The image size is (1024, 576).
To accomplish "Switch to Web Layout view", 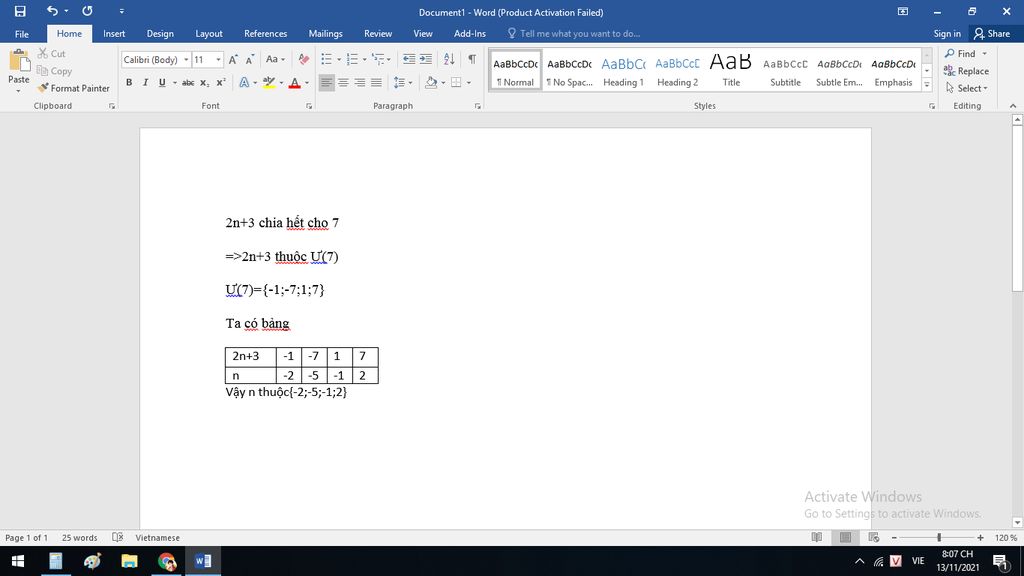I will (x=874, y=537).
